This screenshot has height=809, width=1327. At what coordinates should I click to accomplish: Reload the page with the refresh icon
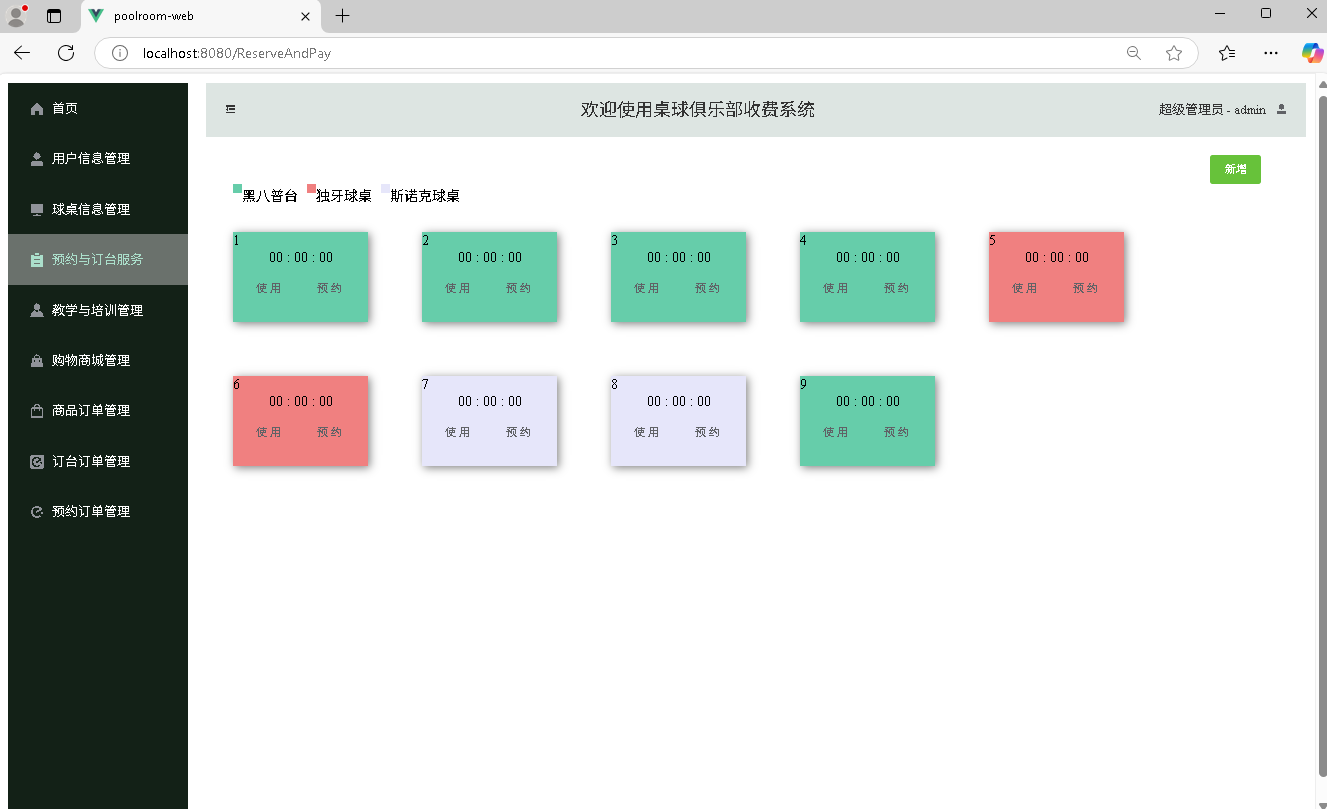(x=66, y=53)
